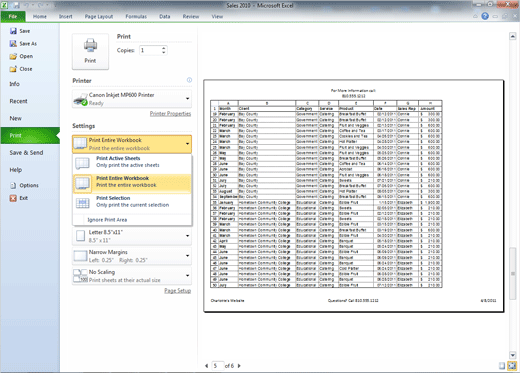Click the Quick Access save icon
The height and width of the screenshot is (373, 520).
(16, 5)
